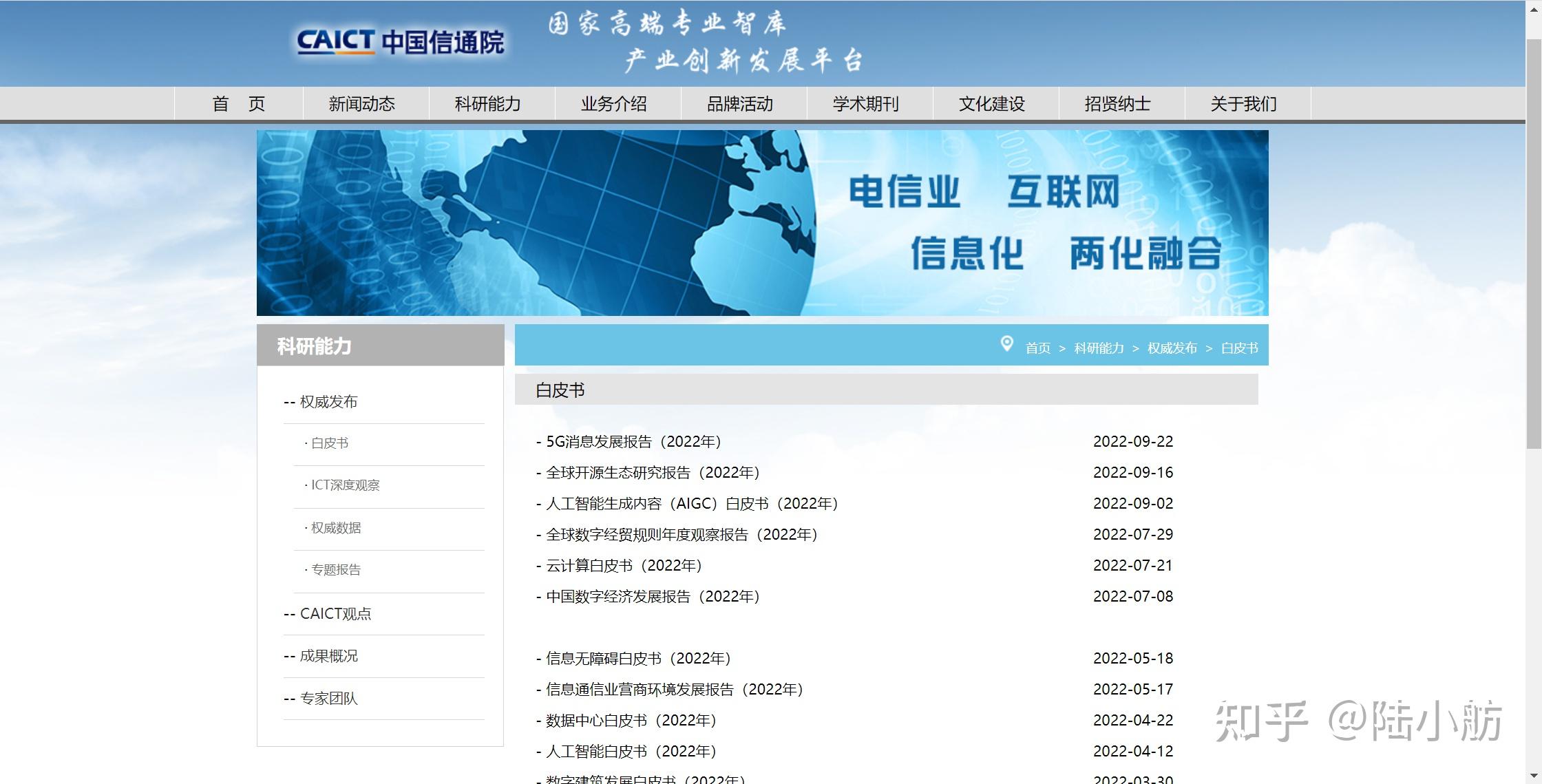
Task: Click the date 2022-09-22
Action: click(x=1133, y=442)
